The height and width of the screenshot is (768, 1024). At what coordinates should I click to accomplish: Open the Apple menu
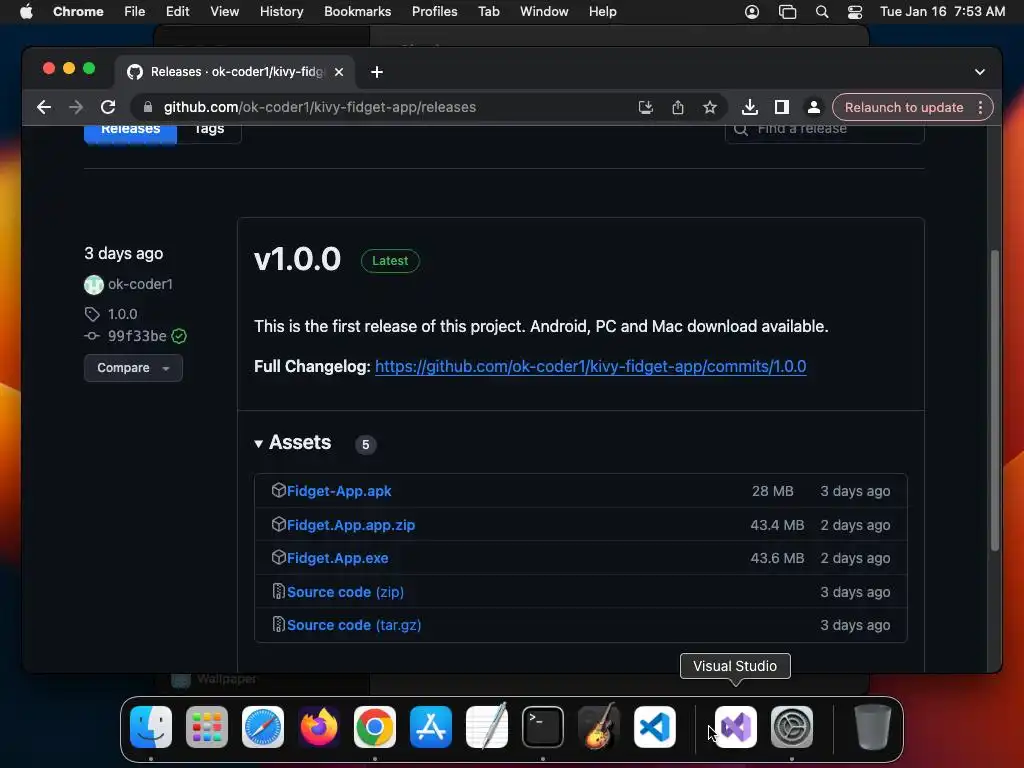[x=26, y=12]
